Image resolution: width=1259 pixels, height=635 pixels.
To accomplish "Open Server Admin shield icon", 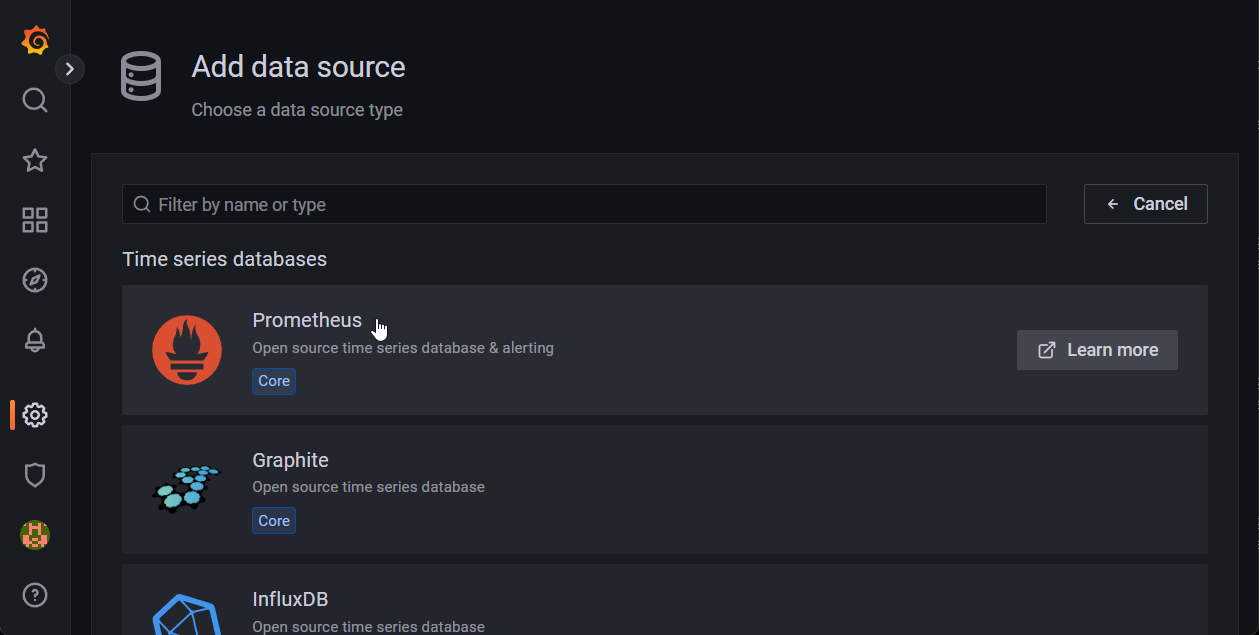I will [x=35, y=475].
